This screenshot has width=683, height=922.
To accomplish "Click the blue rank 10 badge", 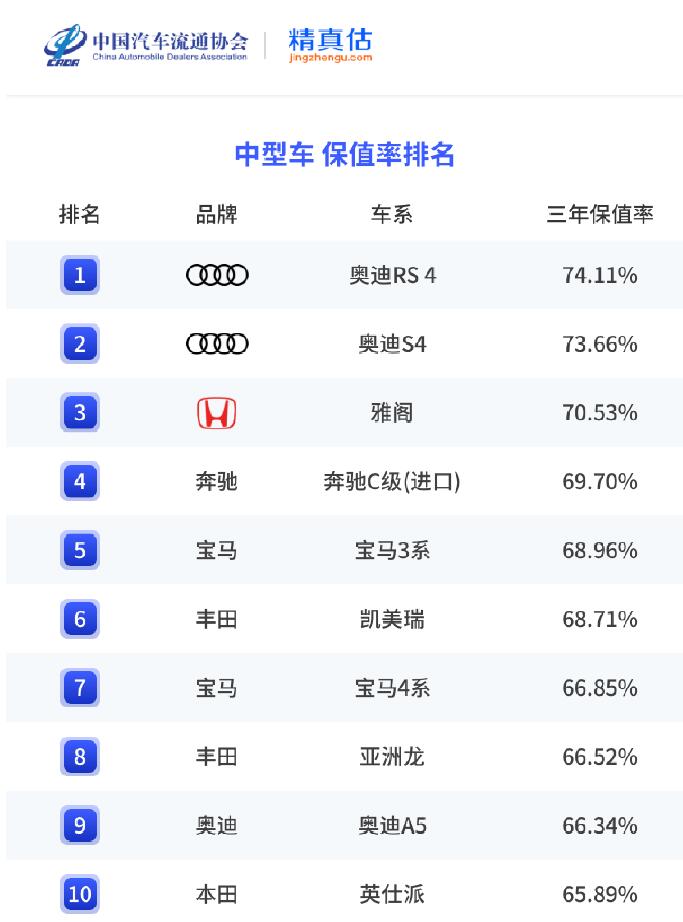I will tap(80, 894).
